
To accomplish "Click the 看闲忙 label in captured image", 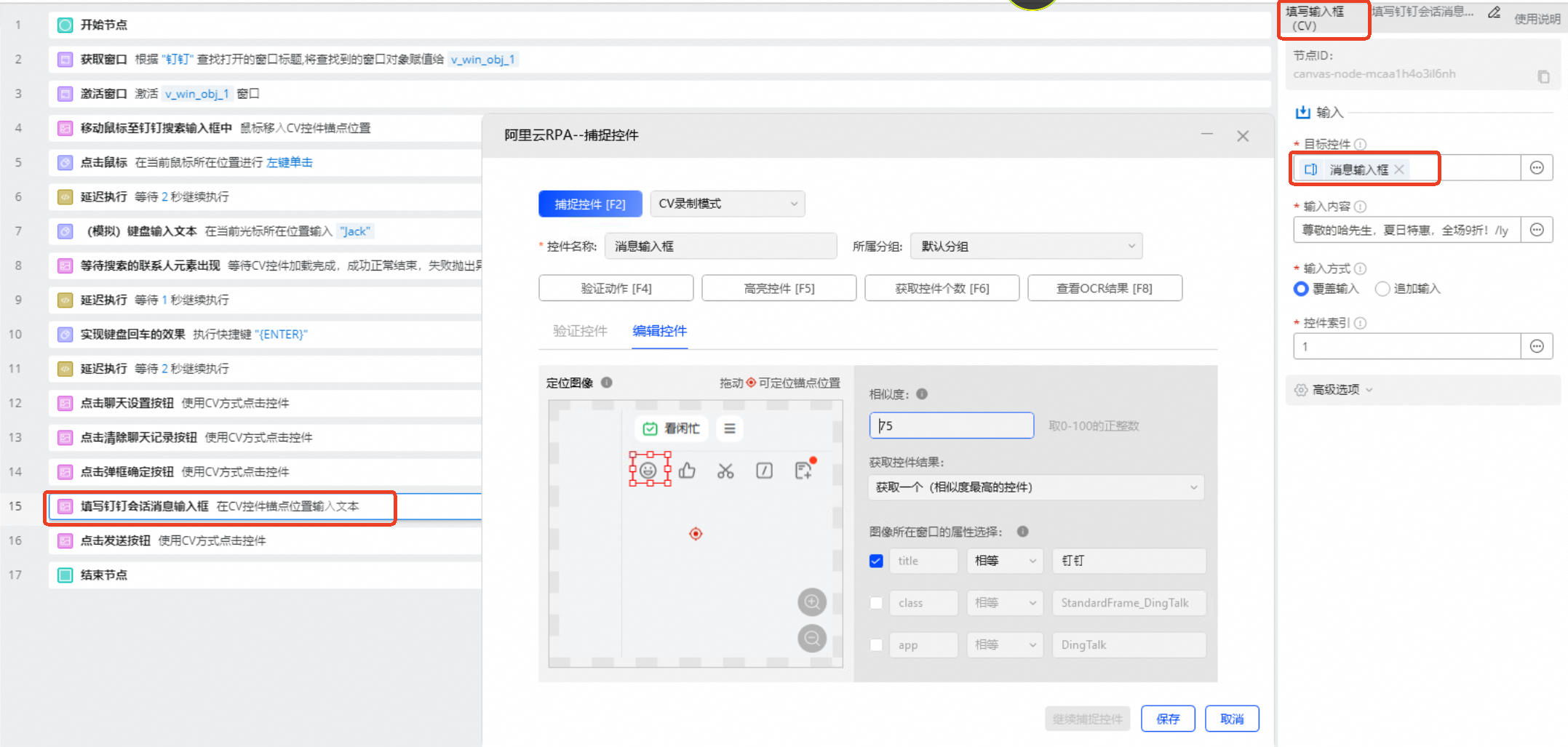I will 682,428.
